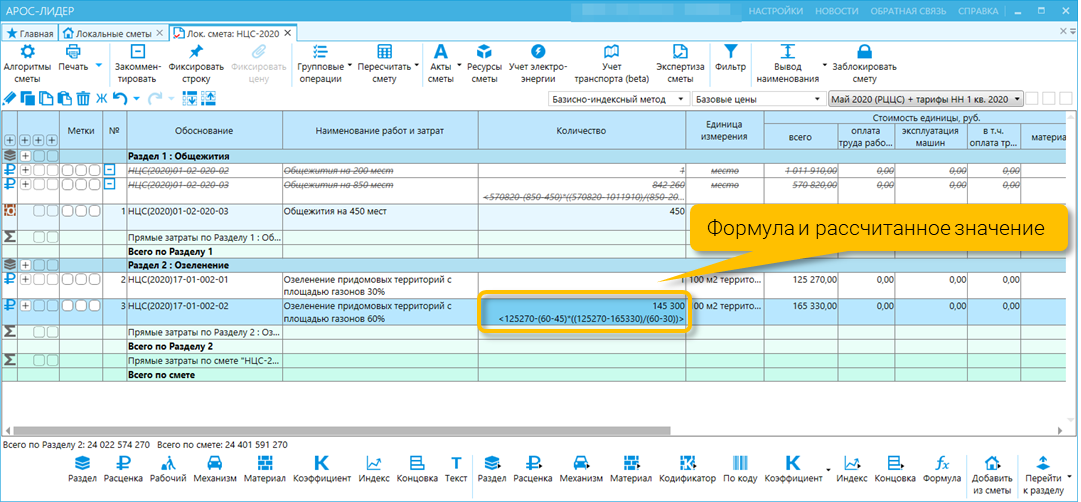The width and height of the screenshot is (1081, 502).
Task: Click the Фильтр funnel icon
Action: [x=731, y=52]
